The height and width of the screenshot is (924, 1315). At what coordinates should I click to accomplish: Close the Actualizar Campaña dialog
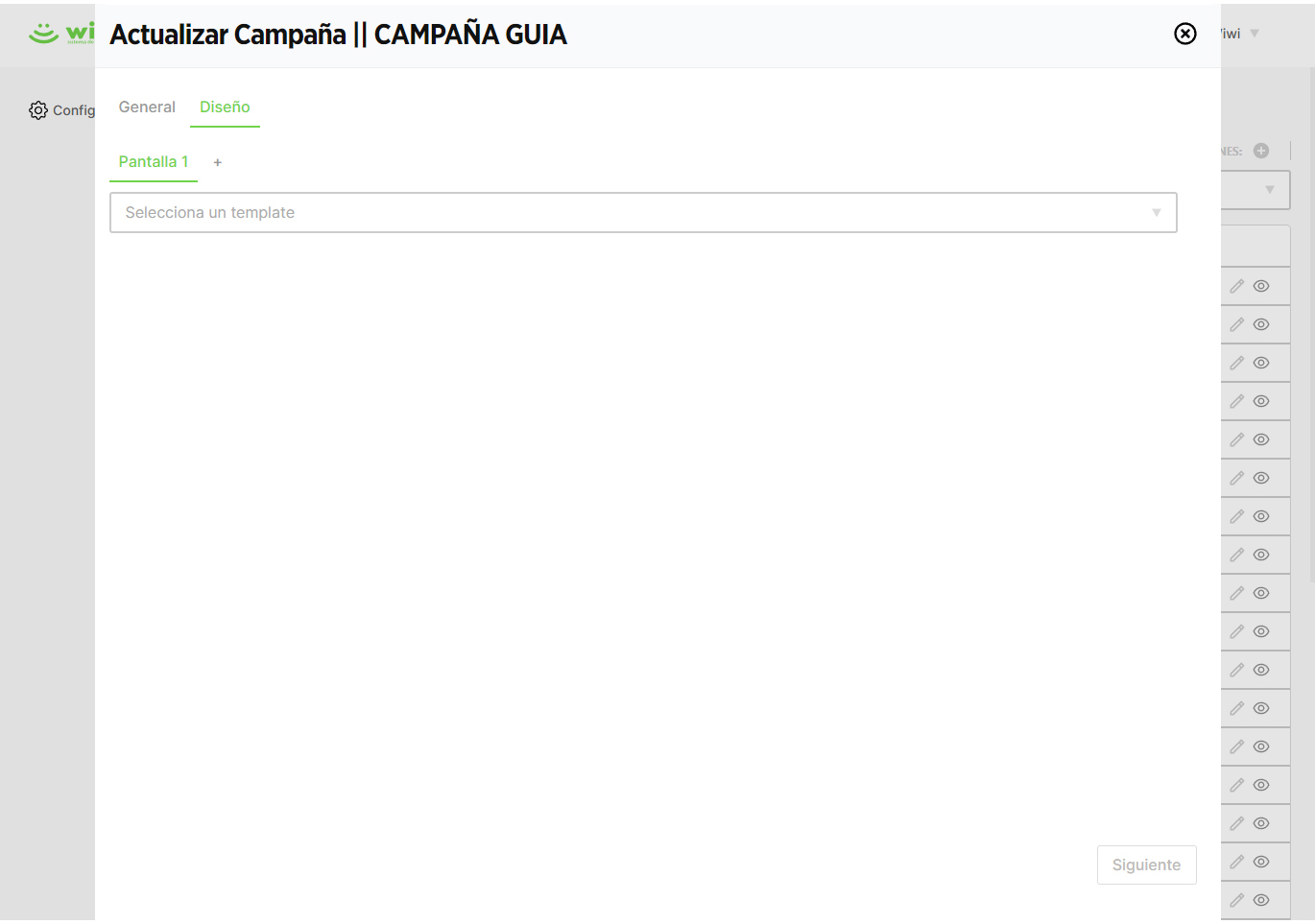click(1185, 34)
